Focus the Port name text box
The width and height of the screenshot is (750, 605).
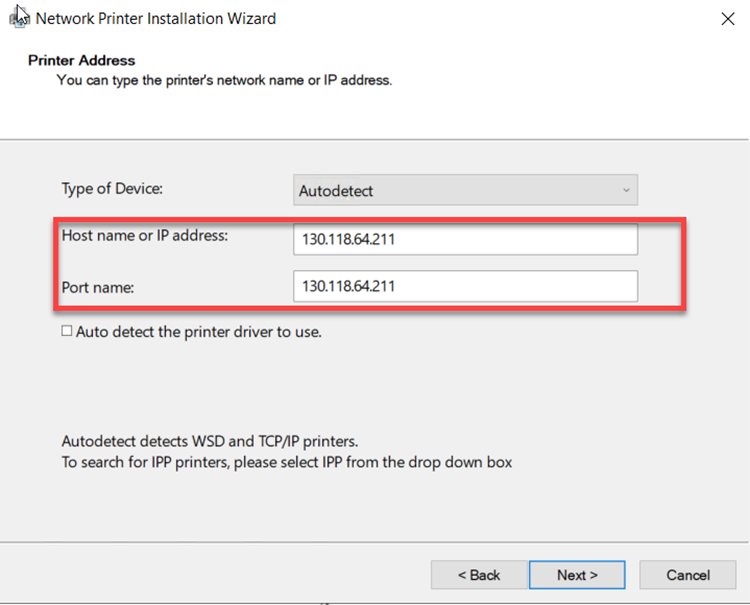465,286
